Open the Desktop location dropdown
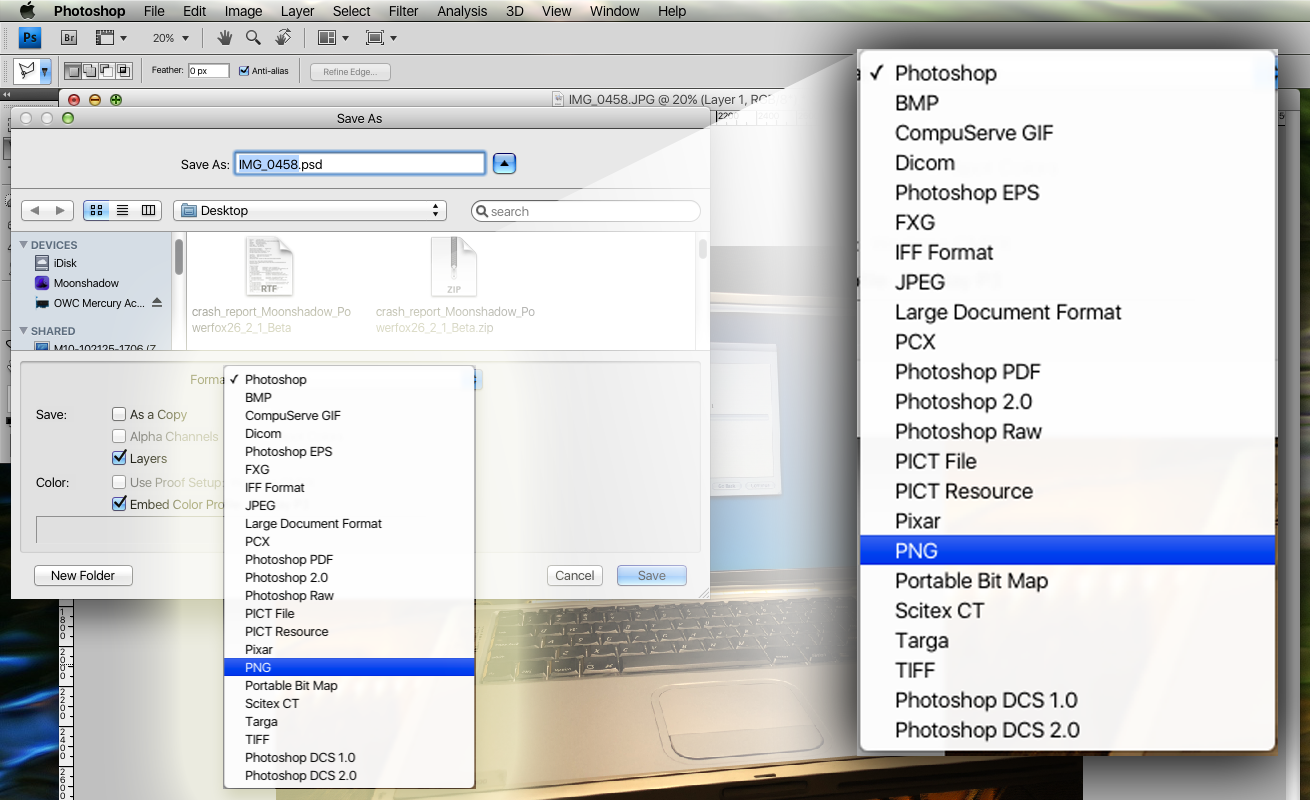The height and width of the screenshot is (800, 1310). (x=309, y=210)
